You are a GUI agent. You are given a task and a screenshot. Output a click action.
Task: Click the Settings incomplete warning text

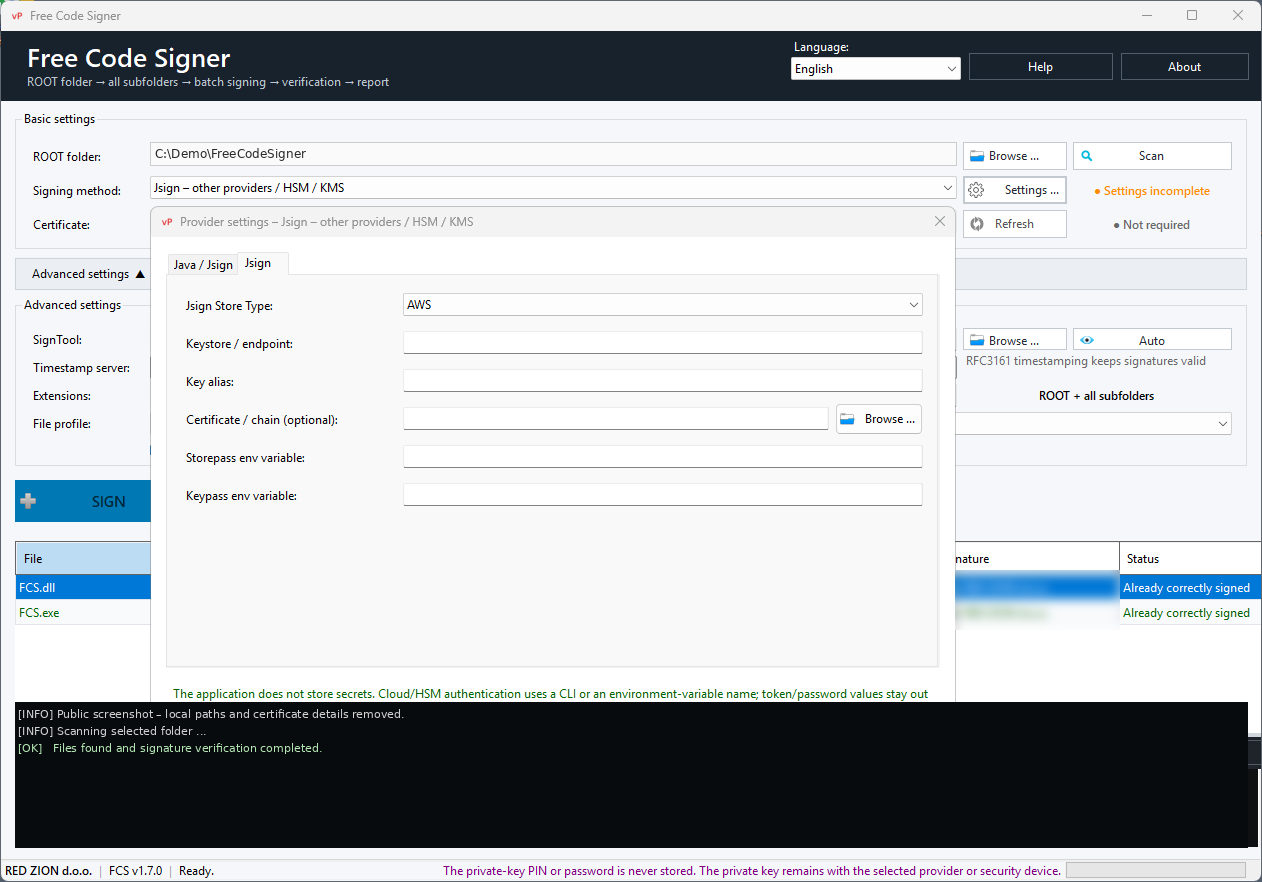1152,191
